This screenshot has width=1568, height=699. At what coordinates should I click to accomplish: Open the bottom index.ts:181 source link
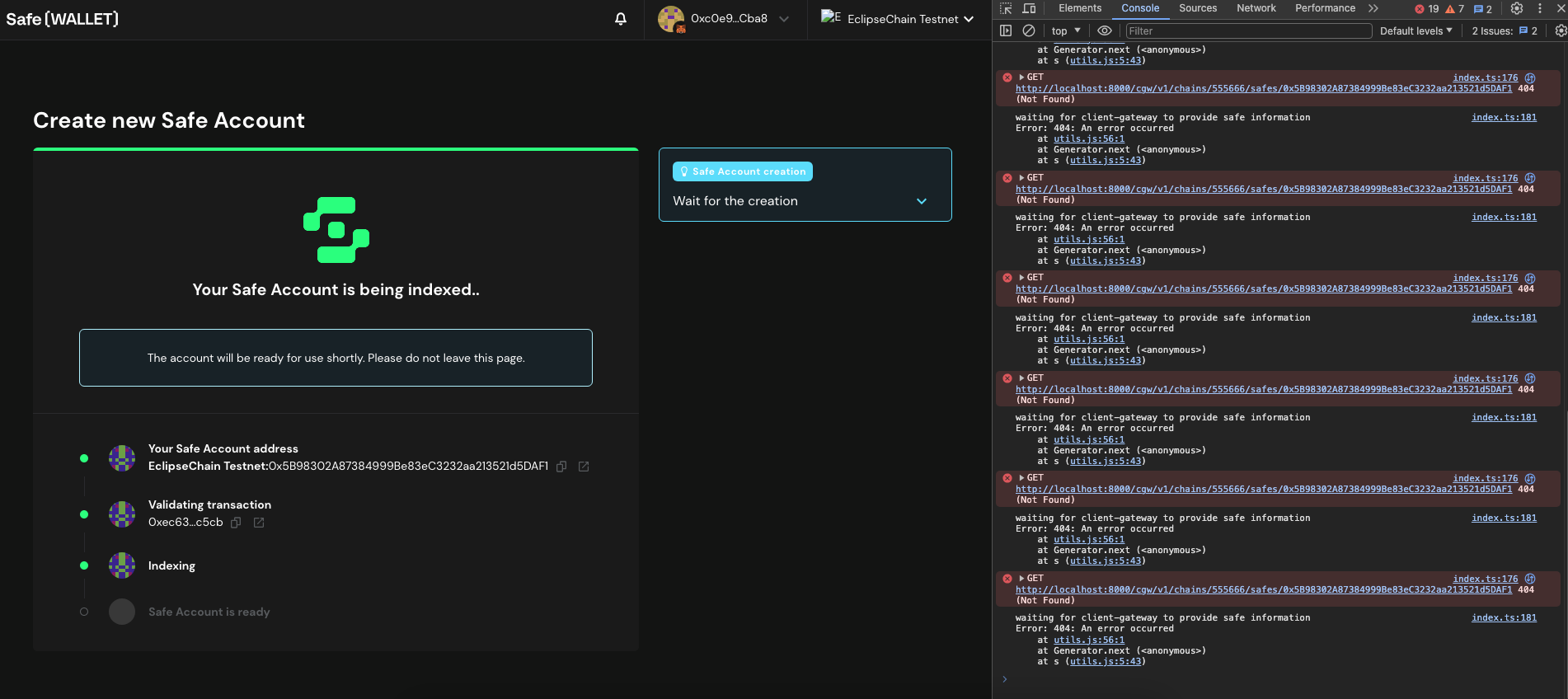[1504, 617]
